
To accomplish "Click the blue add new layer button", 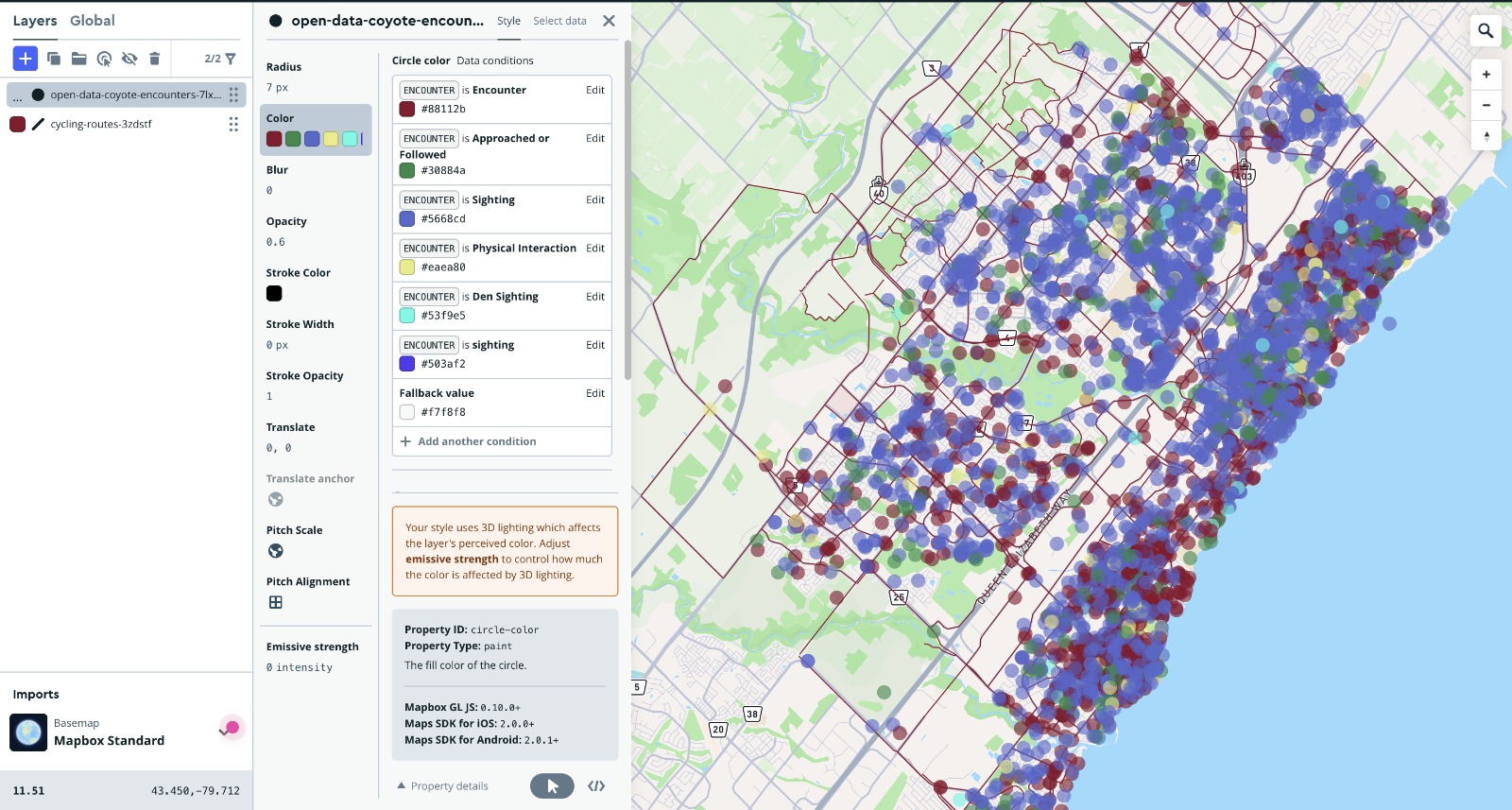I will (26, 59).
